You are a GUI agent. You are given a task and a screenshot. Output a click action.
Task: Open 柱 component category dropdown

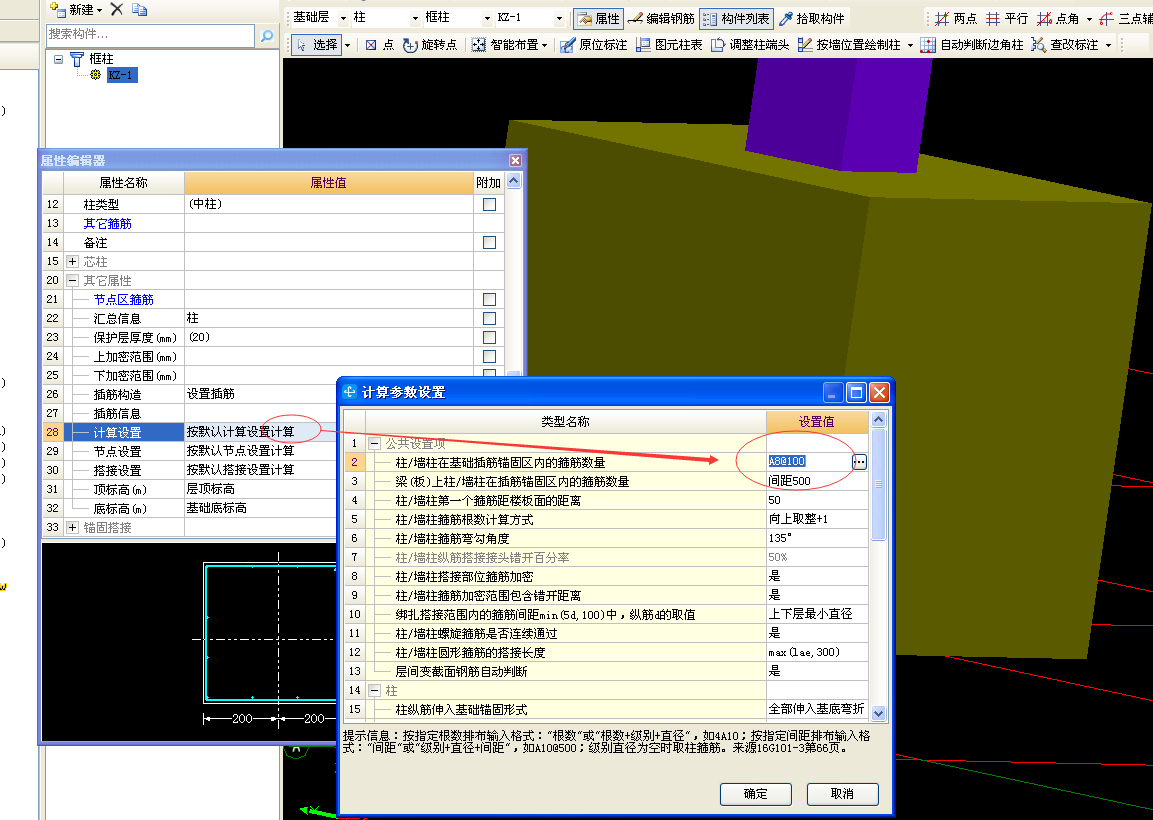pyautogui.click(x=415, y=18)
